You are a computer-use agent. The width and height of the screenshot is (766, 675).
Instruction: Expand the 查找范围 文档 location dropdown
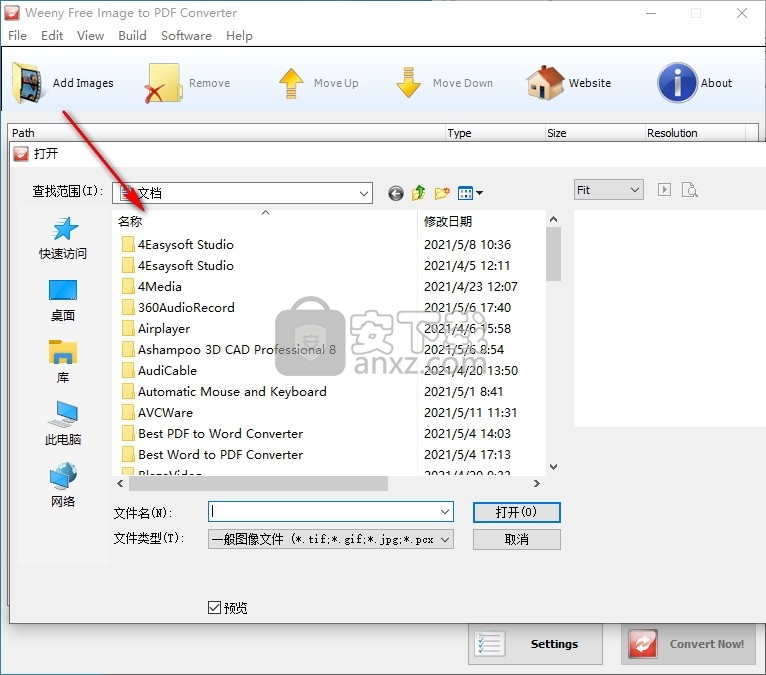363,193
